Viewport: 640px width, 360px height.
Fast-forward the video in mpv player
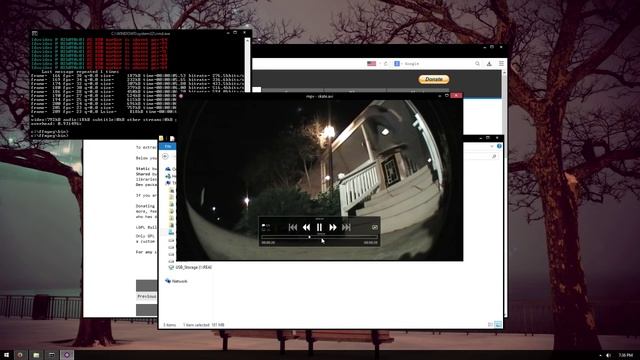[x=333, y=227]
